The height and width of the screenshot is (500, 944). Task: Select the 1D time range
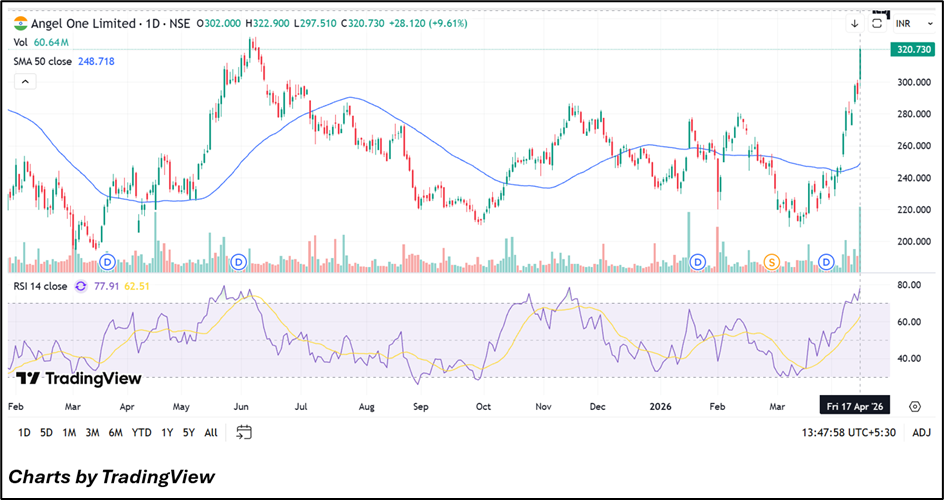pyautogui.click(x=24, y=432)
